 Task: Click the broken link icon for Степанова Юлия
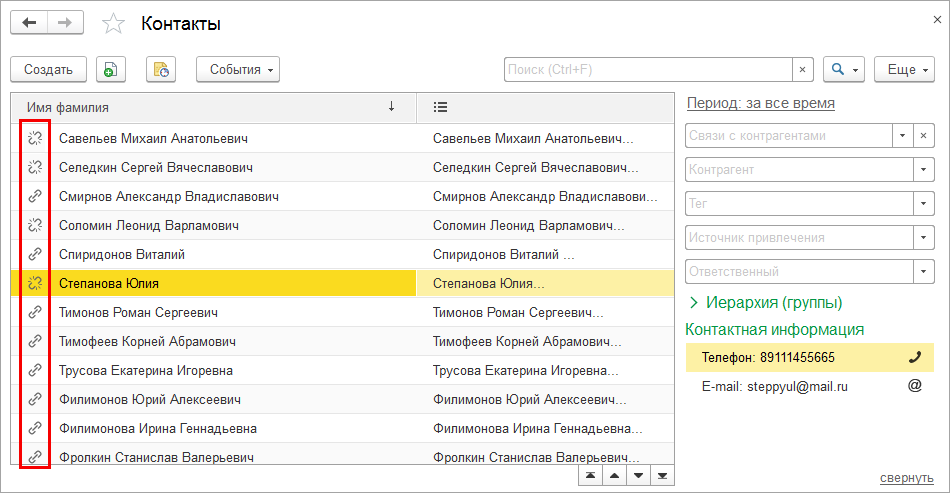coord(35,283)
